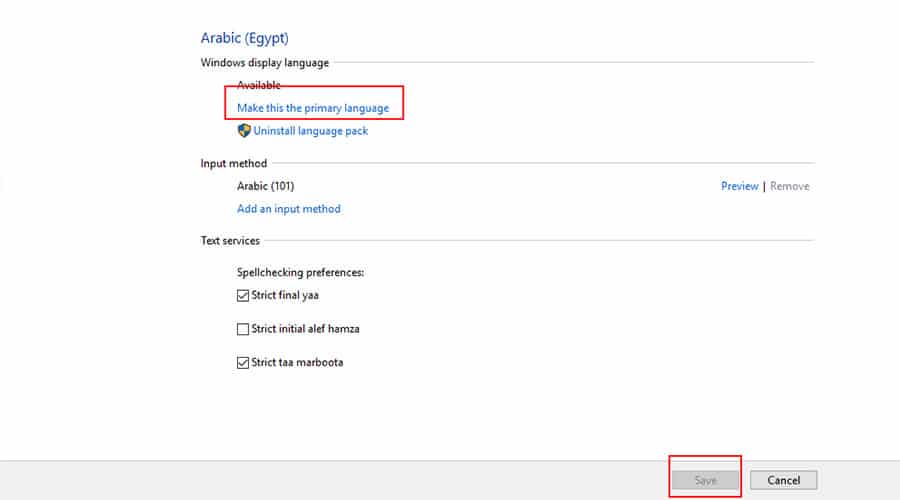Image resolution: width=900 pixels, height=500 pixels.
Task: Click the Input method section label
Action: (234, 163)
